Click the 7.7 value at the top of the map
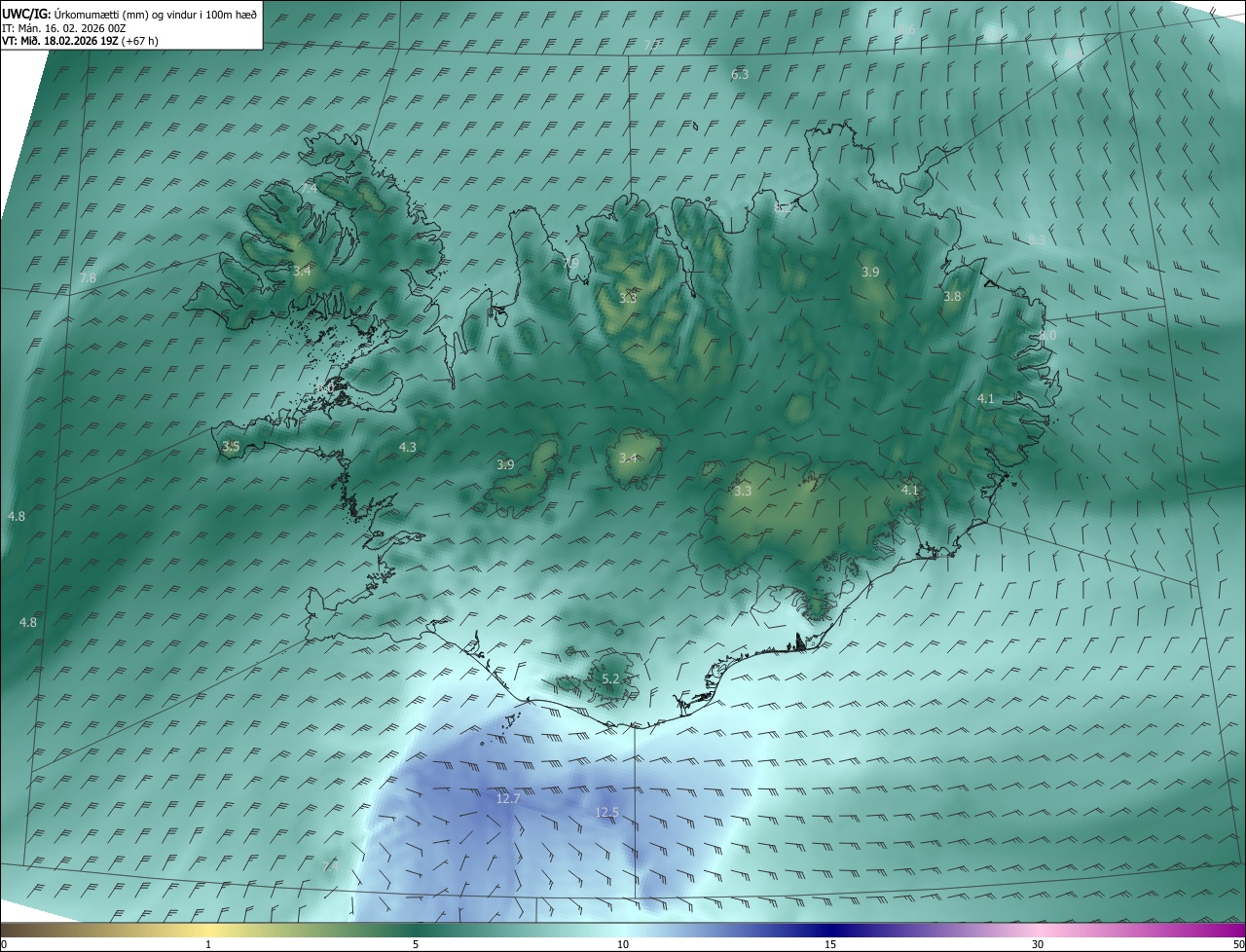 (652, 46)
